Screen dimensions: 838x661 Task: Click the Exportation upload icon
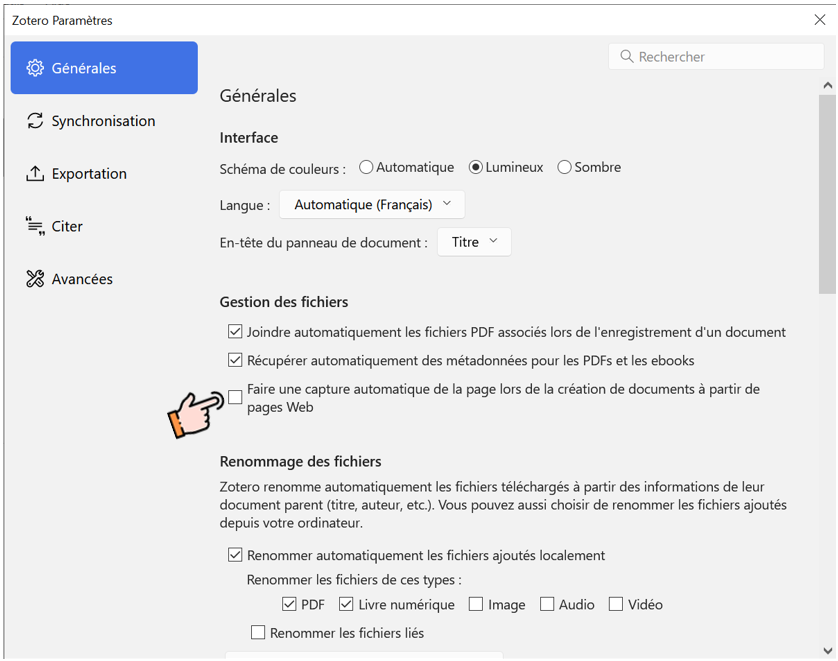[x=35, y=174]
